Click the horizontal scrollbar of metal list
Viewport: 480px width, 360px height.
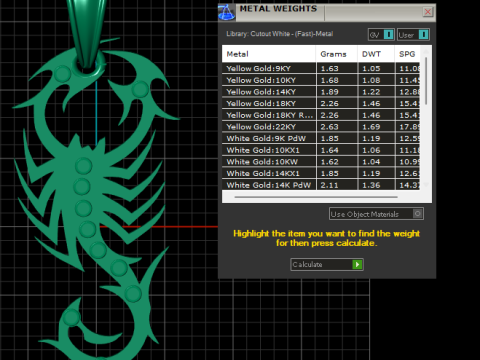(x=316, y=197)
